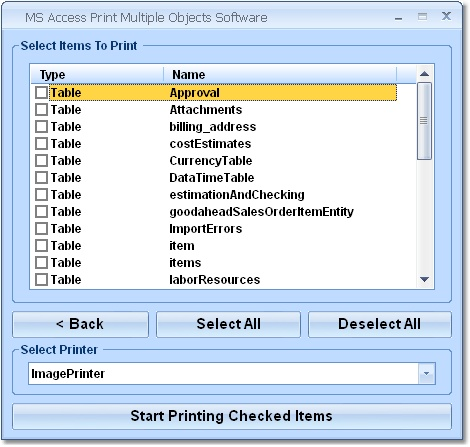Check the DataTimeTable checkbox
The width and height of the screenshot is (470, 447).
(41, 178)
